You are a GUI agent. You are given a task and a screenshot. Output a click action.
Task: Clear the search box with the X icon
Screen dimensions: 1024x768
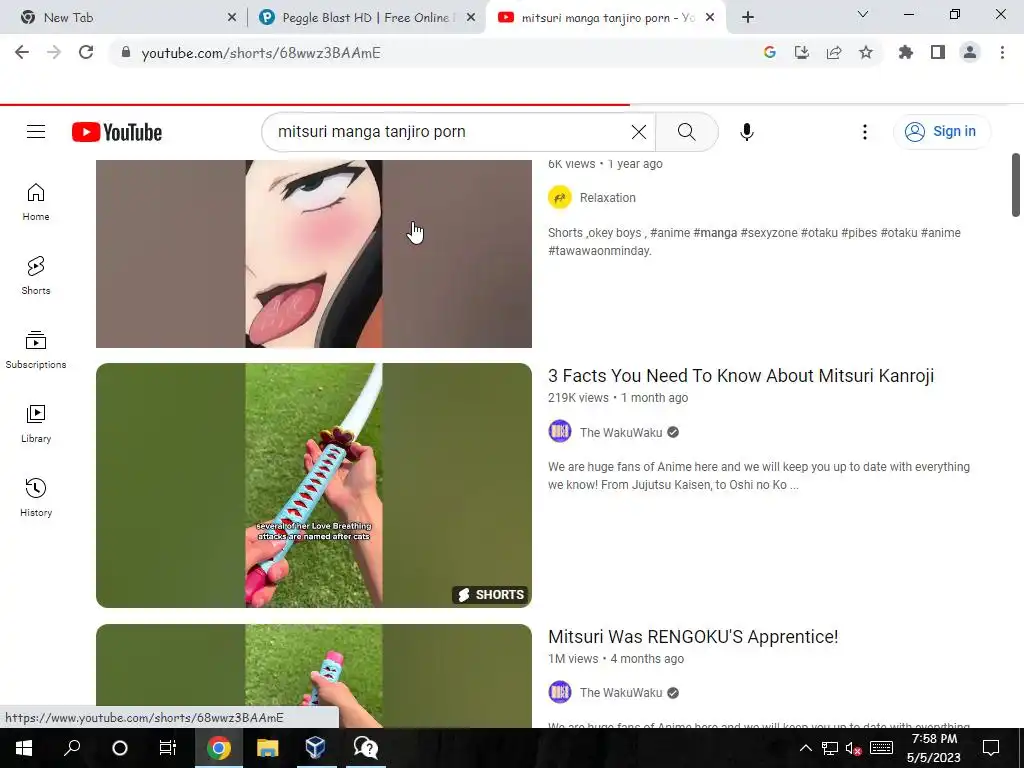639,132
